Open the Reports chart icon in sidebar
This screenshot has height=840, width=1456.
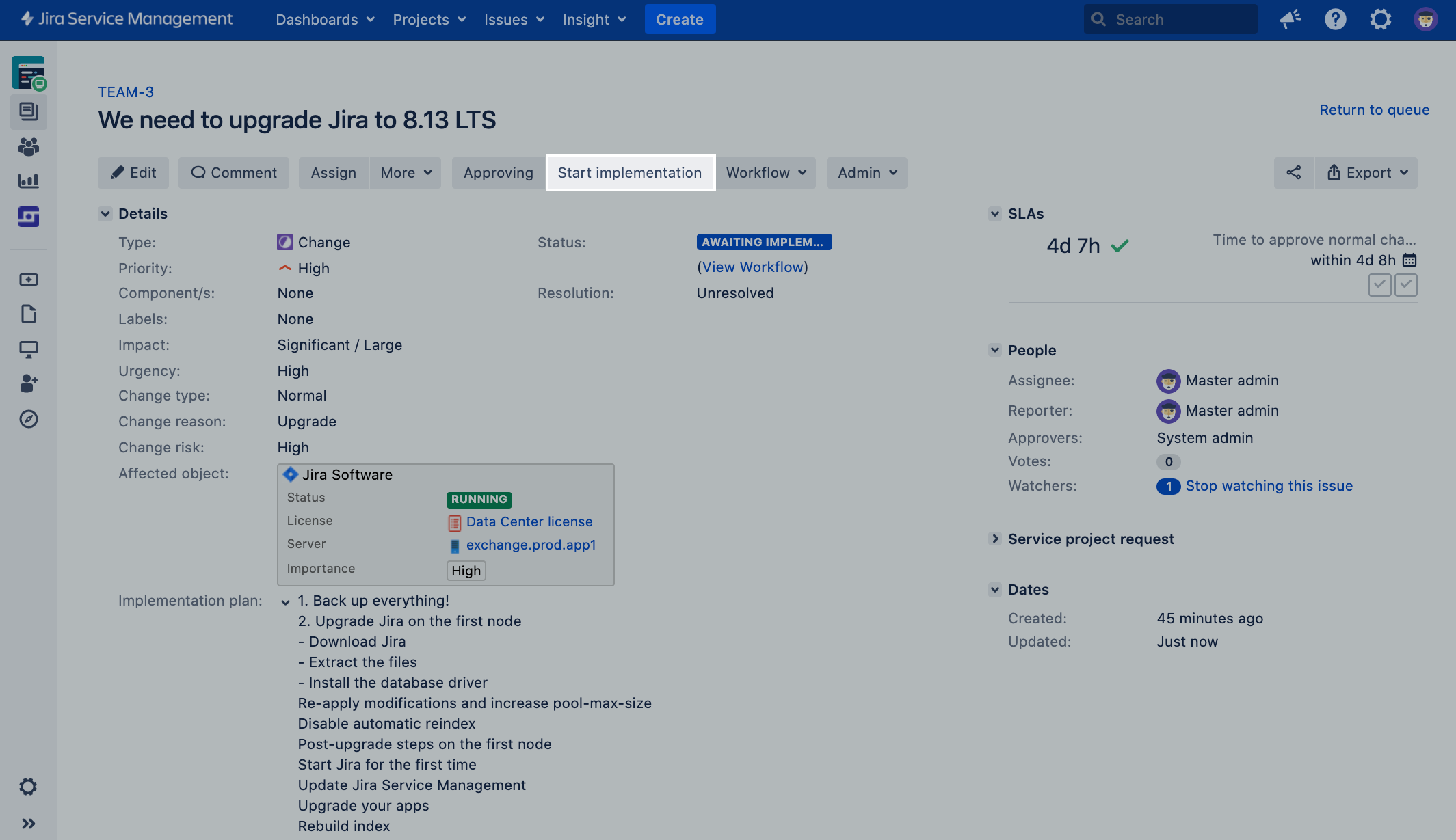28,181
